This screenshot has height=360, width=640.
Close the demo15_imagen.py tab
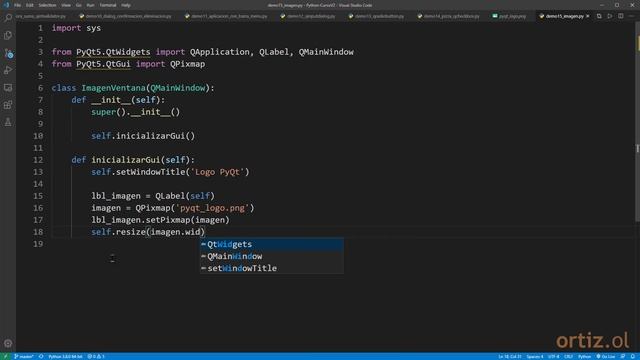[588, 16]
